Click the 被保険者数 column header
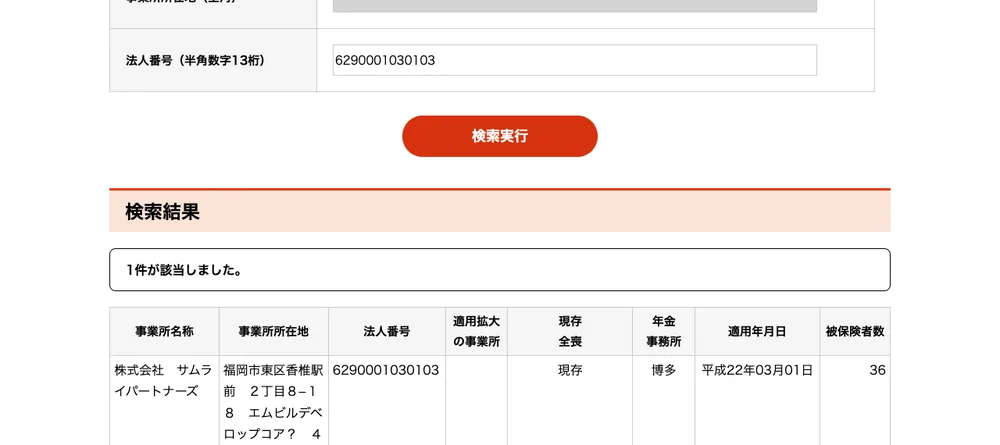1000x445 pixels. 855,332
